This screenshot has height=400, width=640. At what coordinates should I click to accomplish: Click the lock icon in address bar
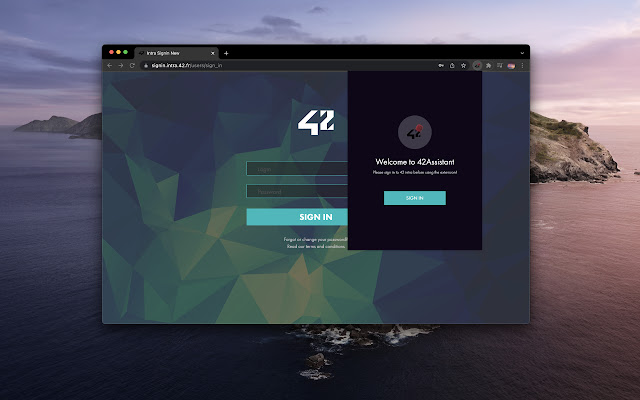pos(146,65)
